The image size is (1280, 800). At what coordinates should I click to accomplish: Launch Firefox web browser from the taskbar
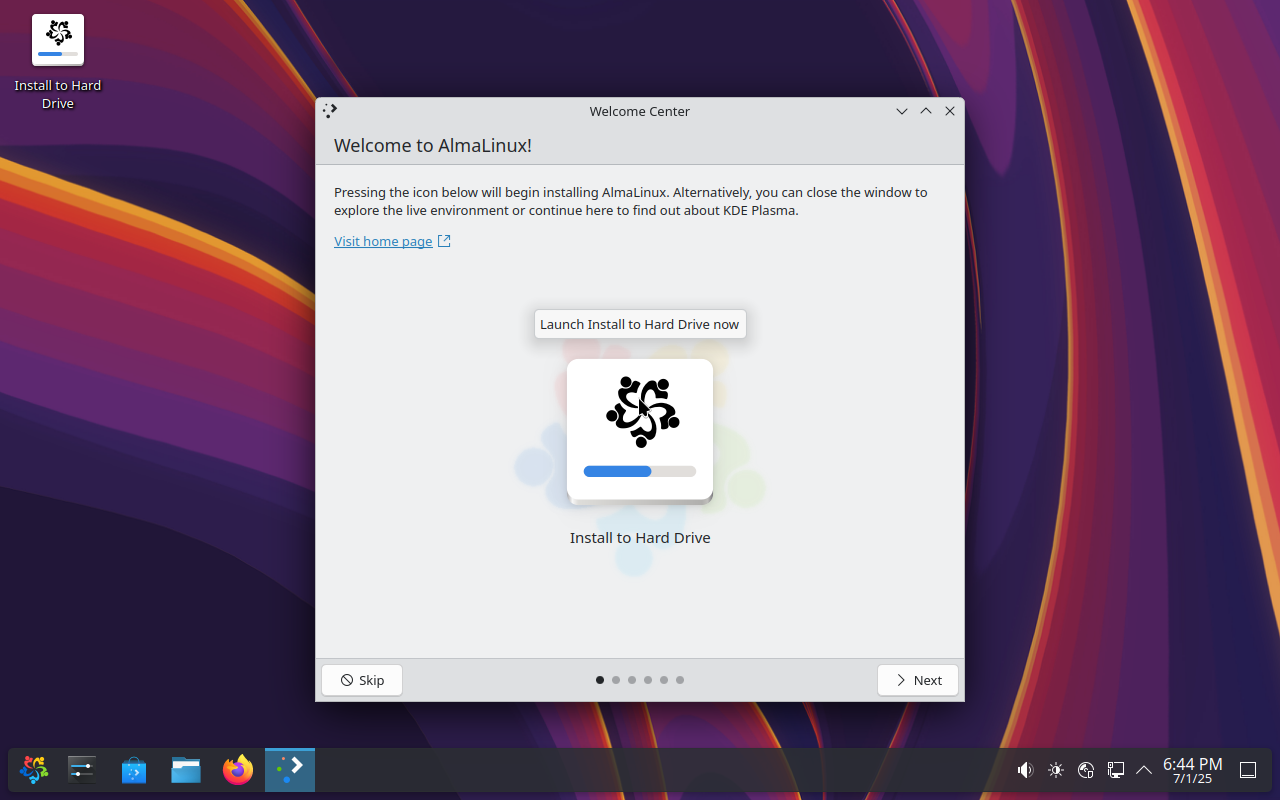(x=238, y=770)
